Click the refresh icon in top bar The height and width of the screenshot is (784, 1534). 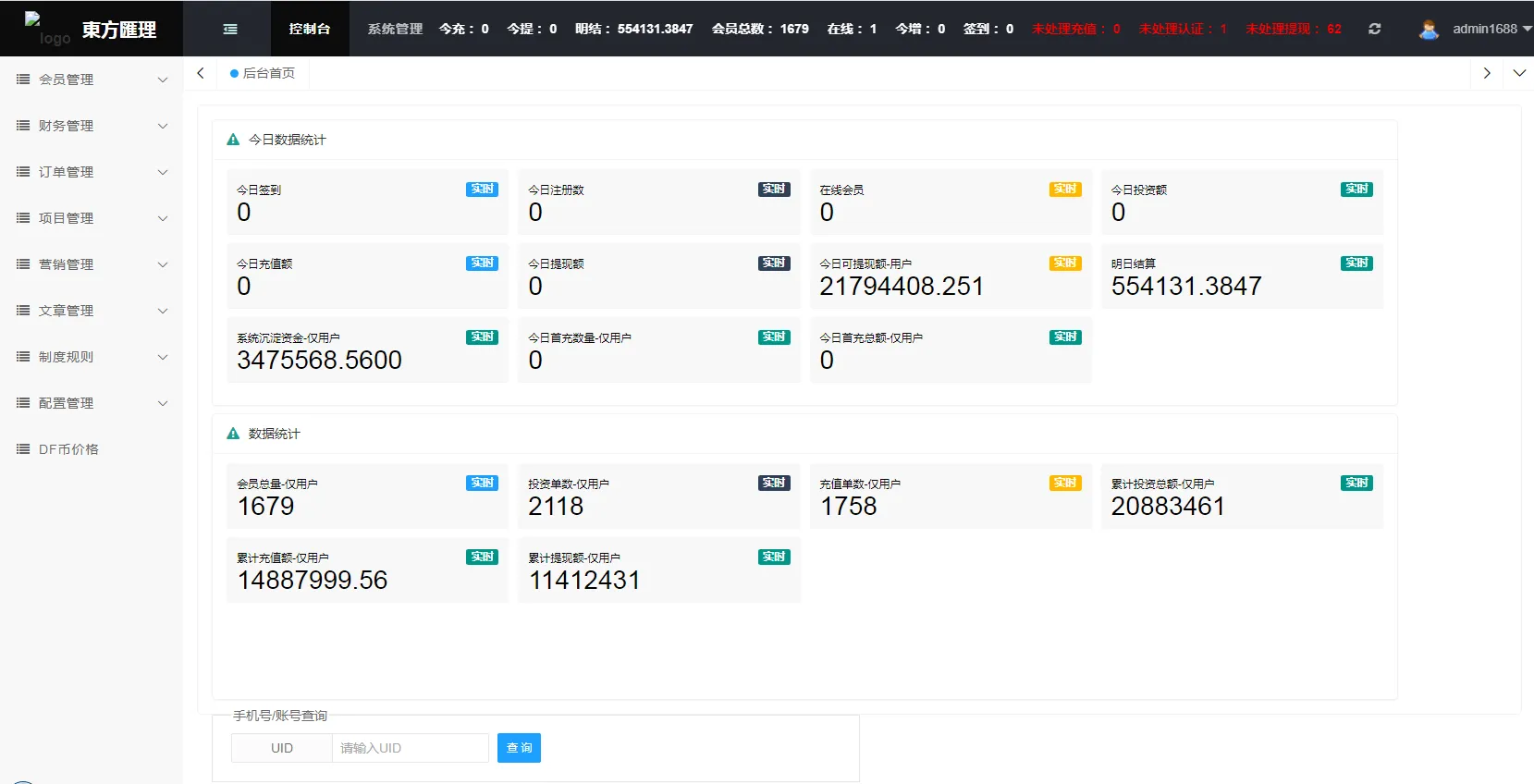tap(1375, 29)
